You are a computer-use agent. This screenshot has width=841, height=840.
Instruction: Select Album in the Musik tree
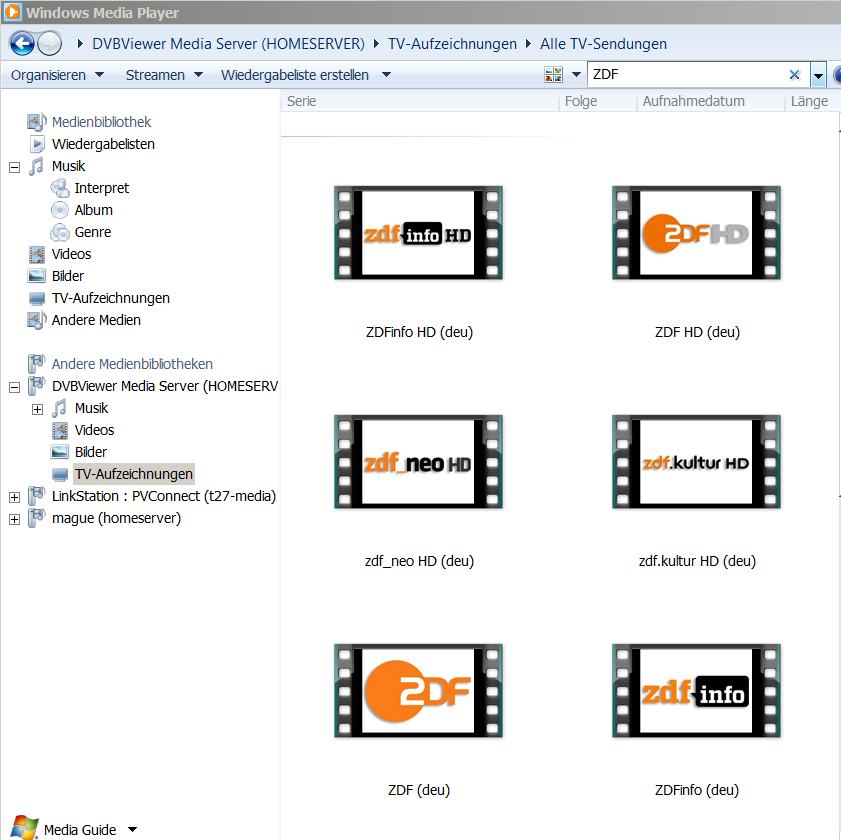(x=93, y=210)
